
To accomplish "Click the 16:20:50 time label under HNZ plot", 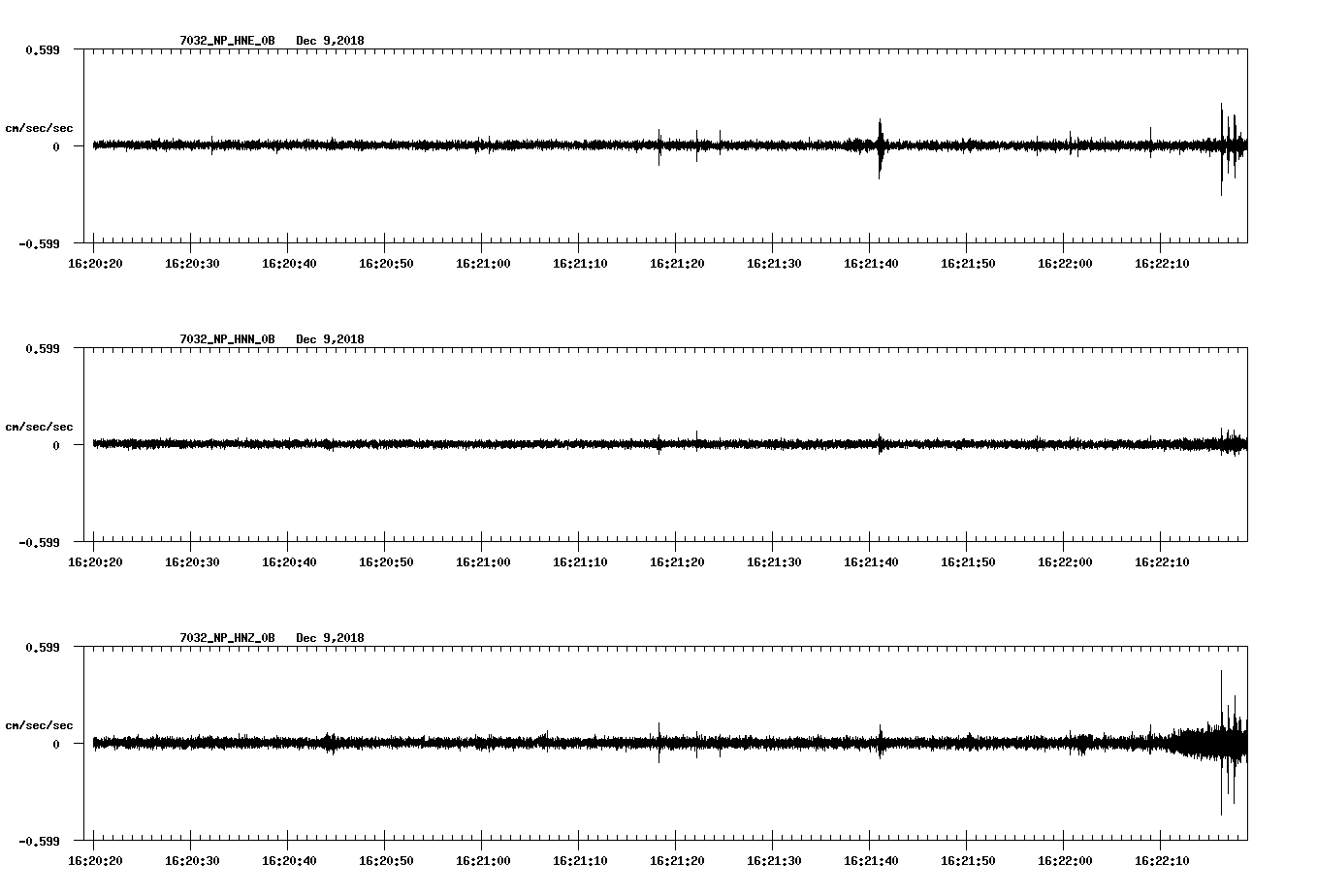I will coord(386,861).
